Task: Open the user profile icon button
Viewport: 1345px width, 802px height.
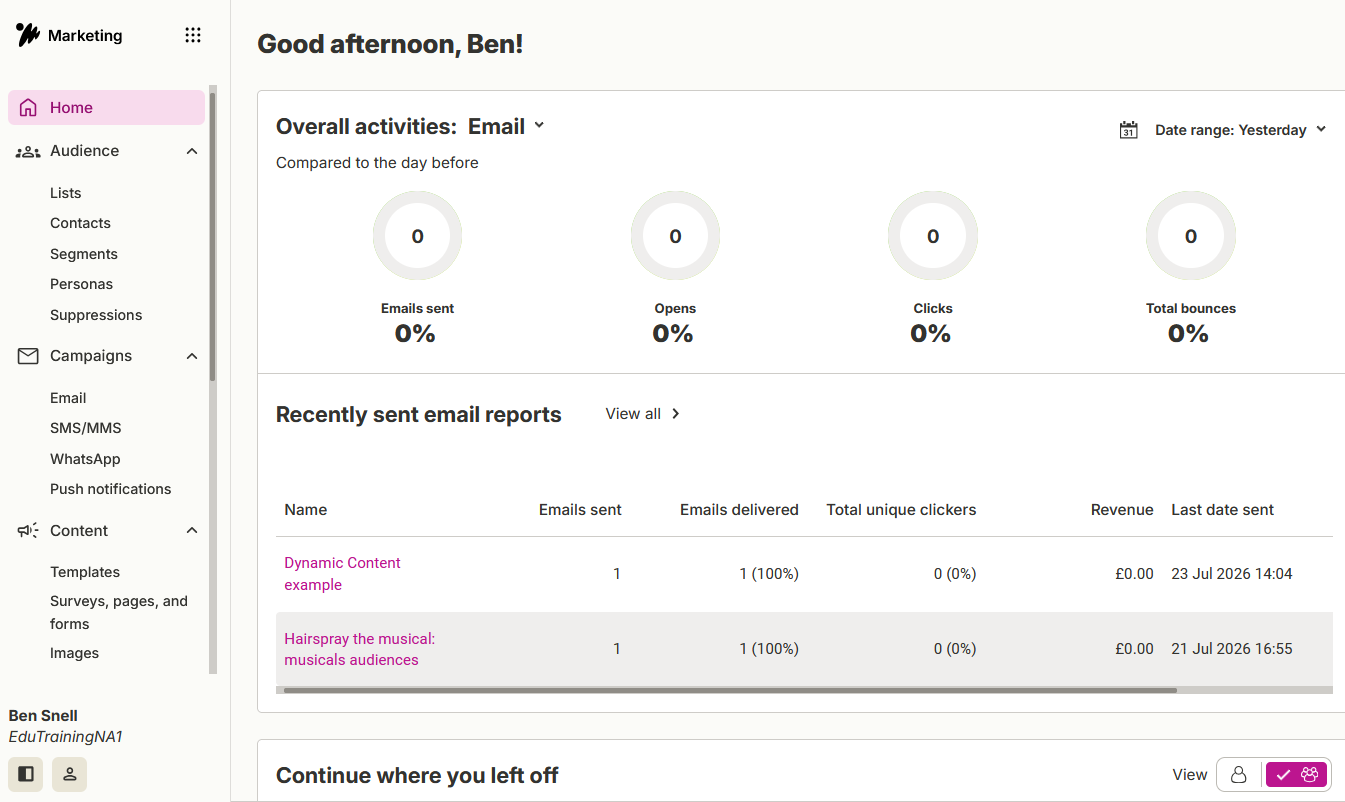Action: 70,774
